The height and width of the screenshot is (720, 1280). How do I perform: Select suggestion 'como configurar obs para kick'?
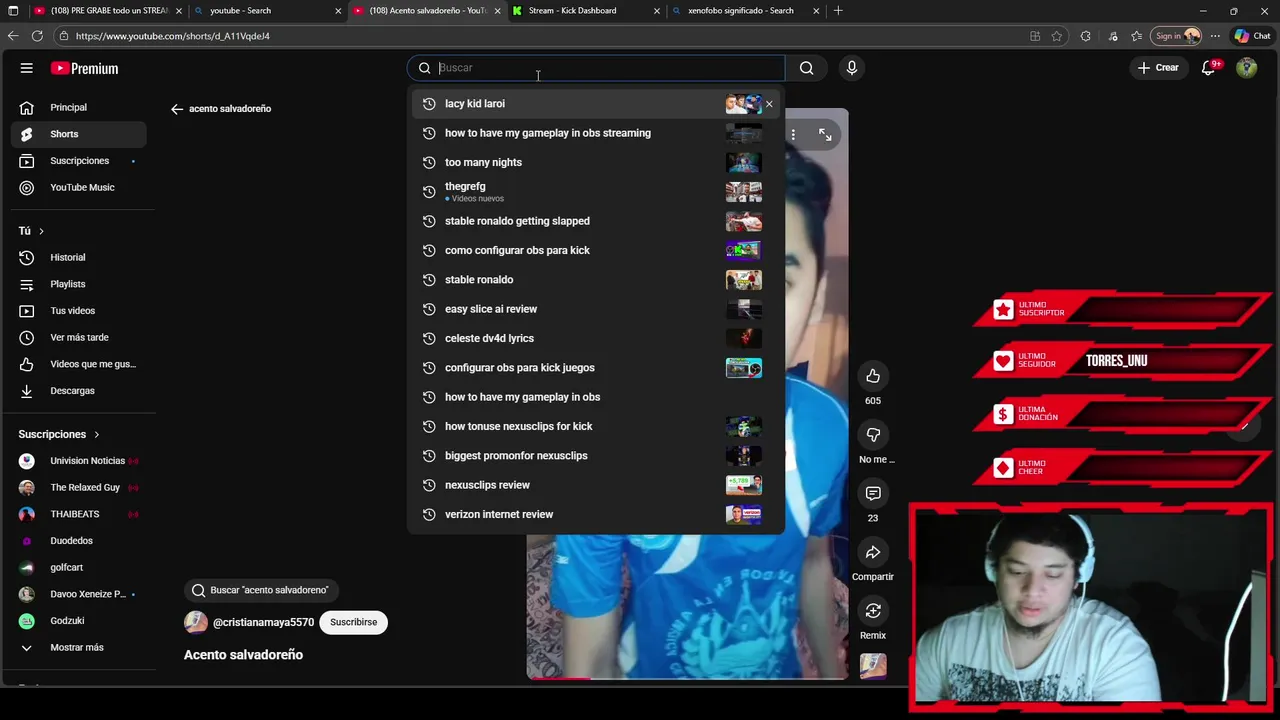[596, 250]
